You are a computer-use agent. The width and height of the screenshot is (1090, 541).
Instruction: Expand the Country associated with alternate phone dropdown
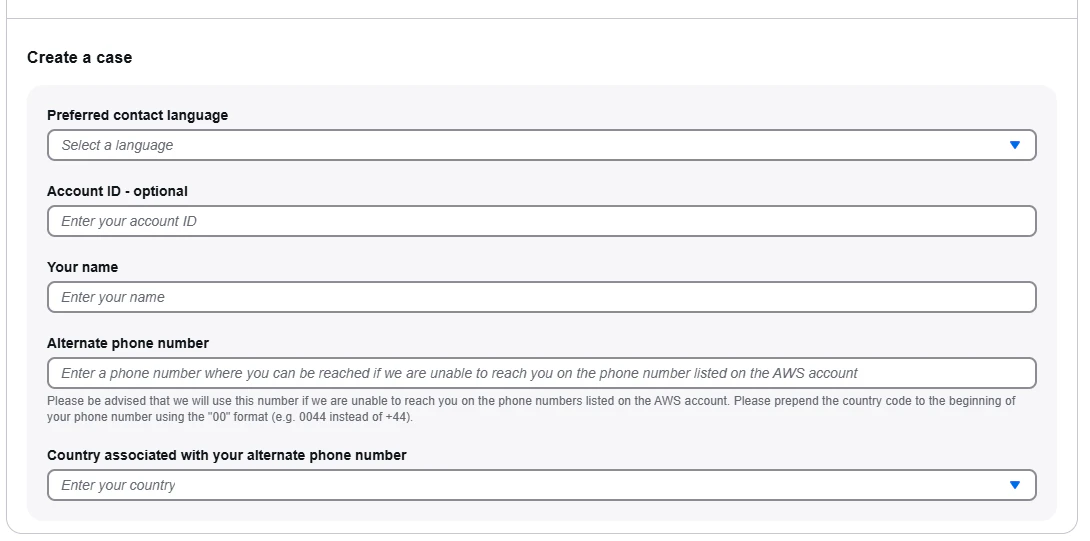pyautogui.click(x=542, y=485)
